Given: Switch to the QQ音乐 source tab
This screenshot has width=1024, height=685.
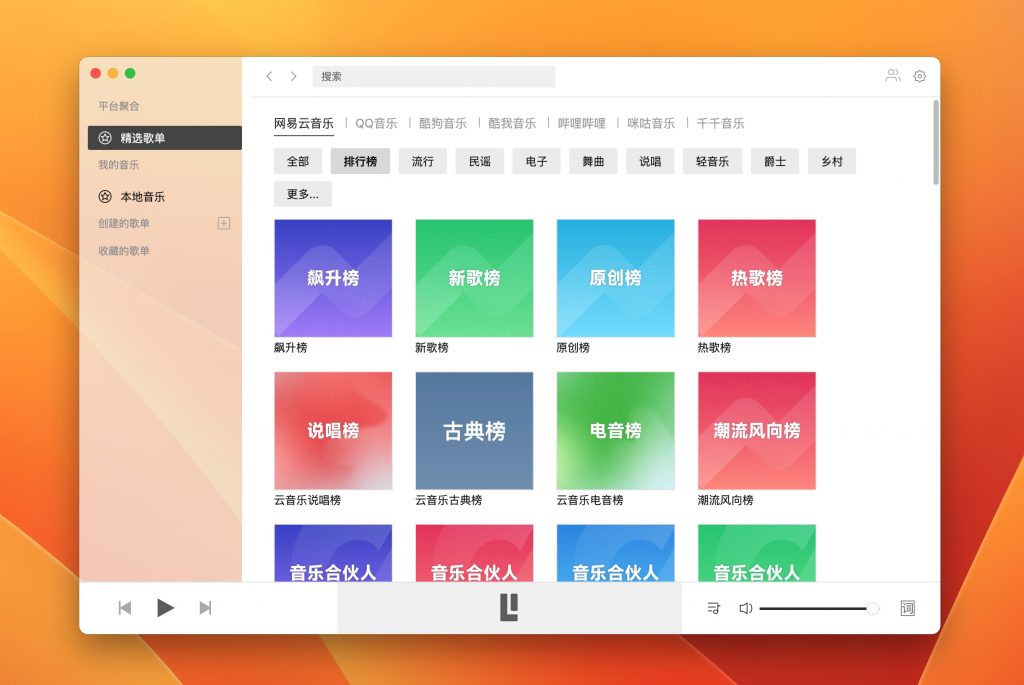Looking at the screenshot, I should [x=374, y=121].
